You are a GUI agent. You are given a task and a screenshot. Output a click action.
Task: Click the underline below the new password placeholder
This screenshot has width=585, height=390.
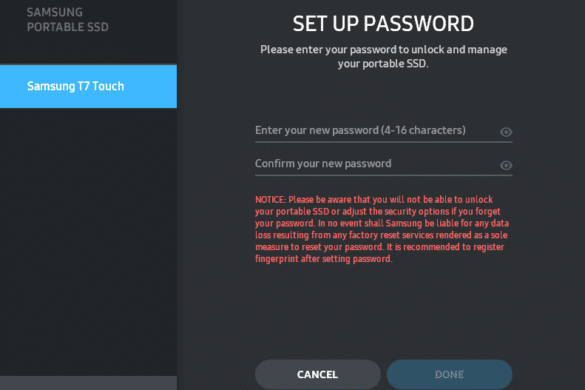click(x=384, y=142)
